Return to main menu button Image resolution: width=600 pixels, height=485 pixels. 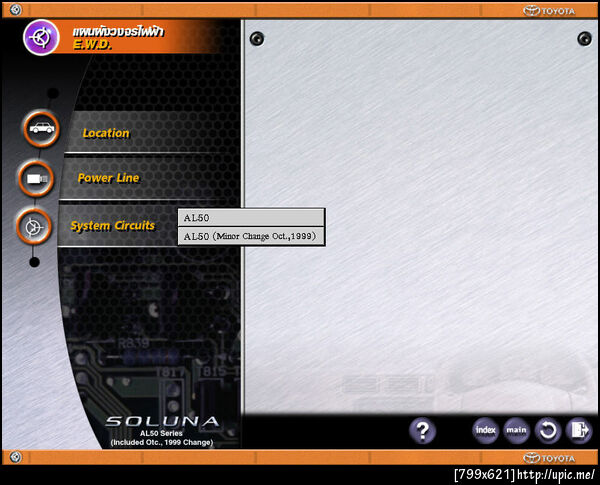(x=516, y=431)
